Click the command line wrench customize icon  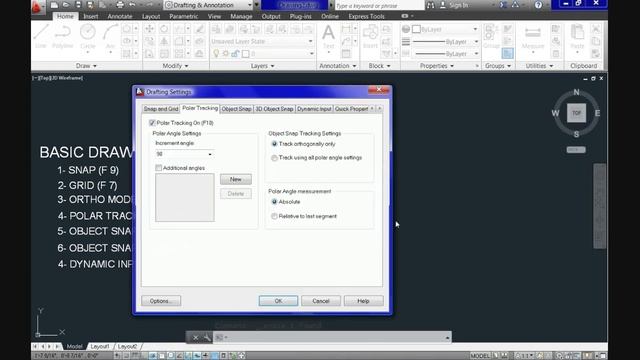[x=207, y=337]
